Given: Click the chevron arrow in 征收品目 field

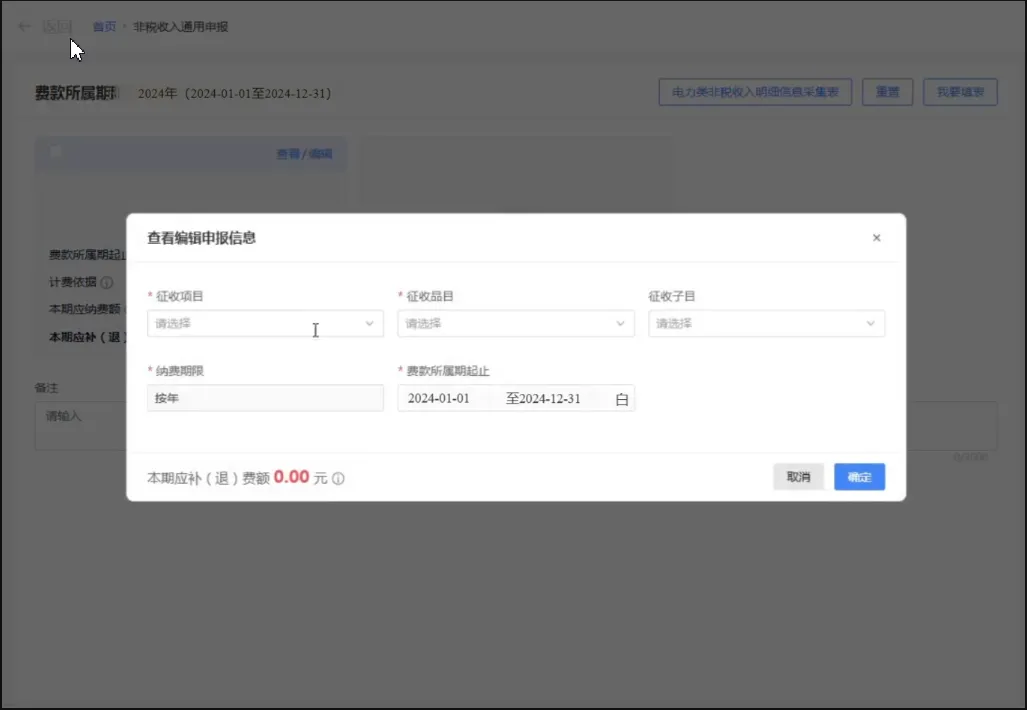Looking at the screenshot, I should tap(620, 324).
